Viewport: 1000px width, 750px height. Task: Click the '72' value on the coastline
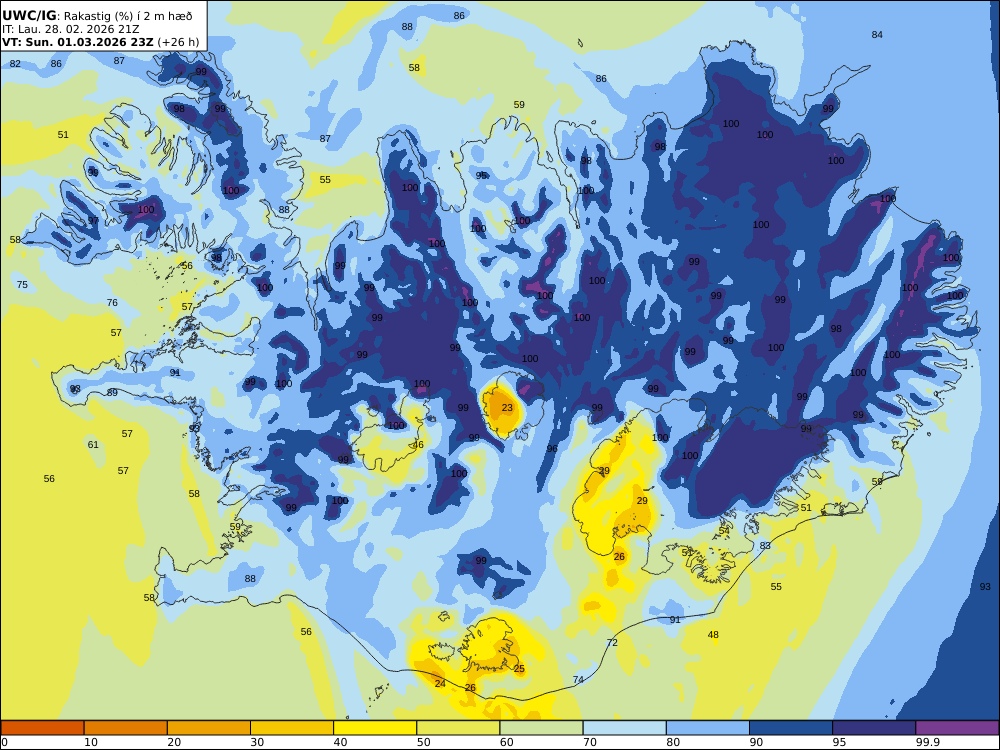[x=612, y=642]
